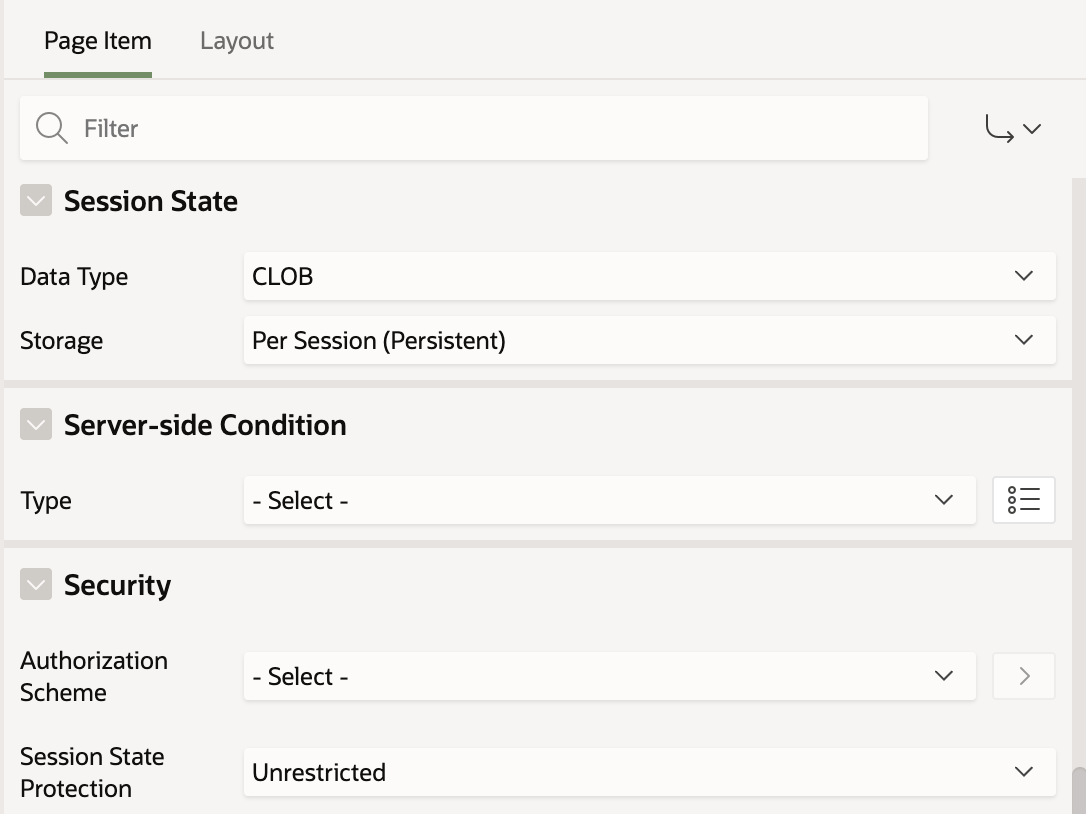Open Server-side Condition Type dropdown
This screenshot has width=1086, height=814.
click(x=609, y=500)
